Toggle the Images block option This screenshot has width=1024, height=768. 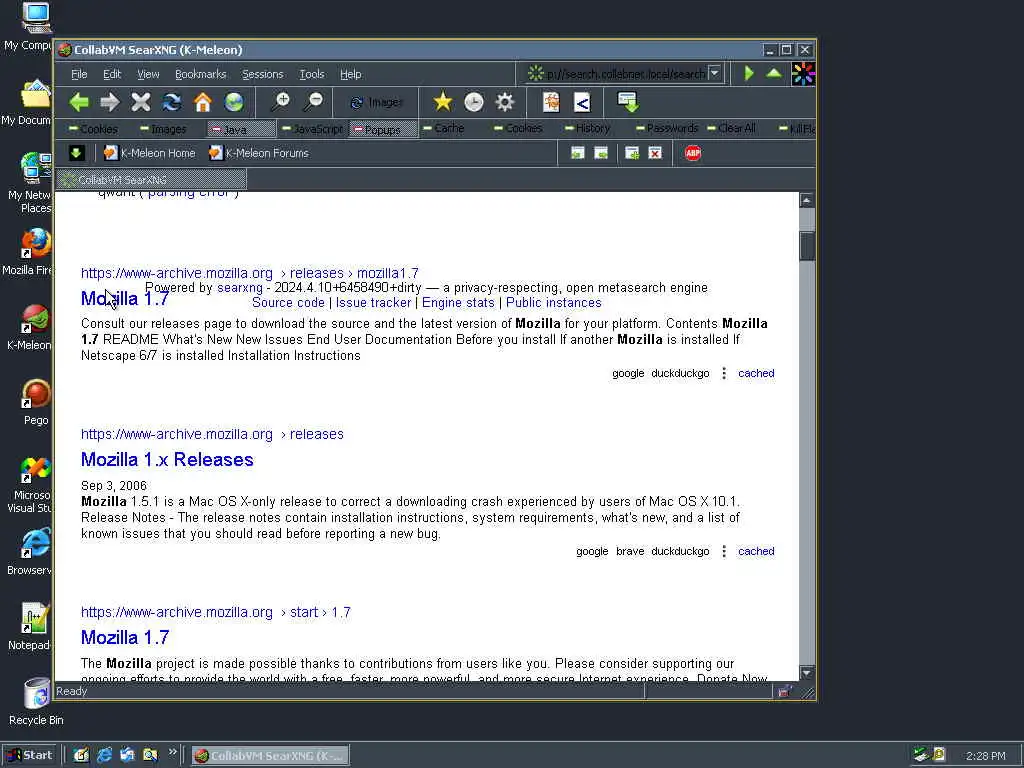[x=163, y=129]
